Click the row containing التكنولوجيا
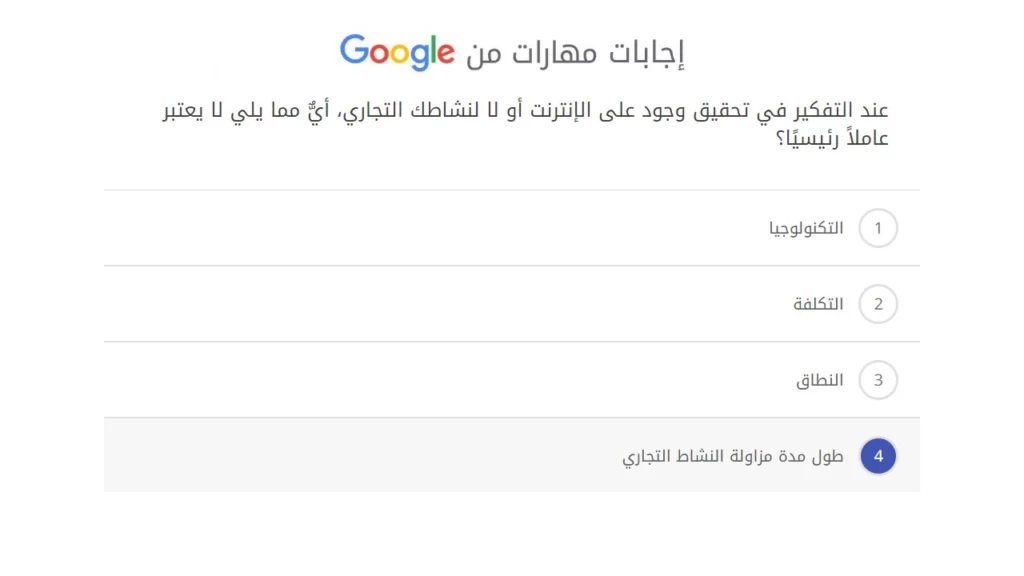Screen dimensions: 1024x576 click(512, 227)
